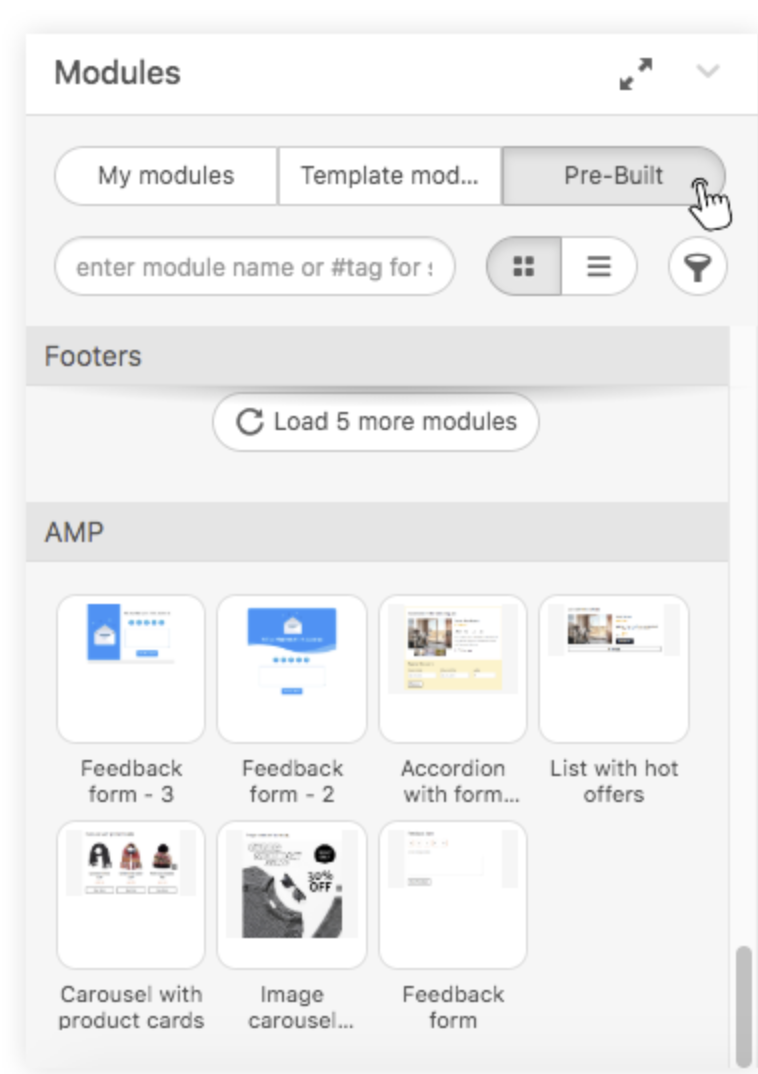This screenshot has height=1074, width=758.
Task: Collapse the Footers section header
Action: coord(377,356)
